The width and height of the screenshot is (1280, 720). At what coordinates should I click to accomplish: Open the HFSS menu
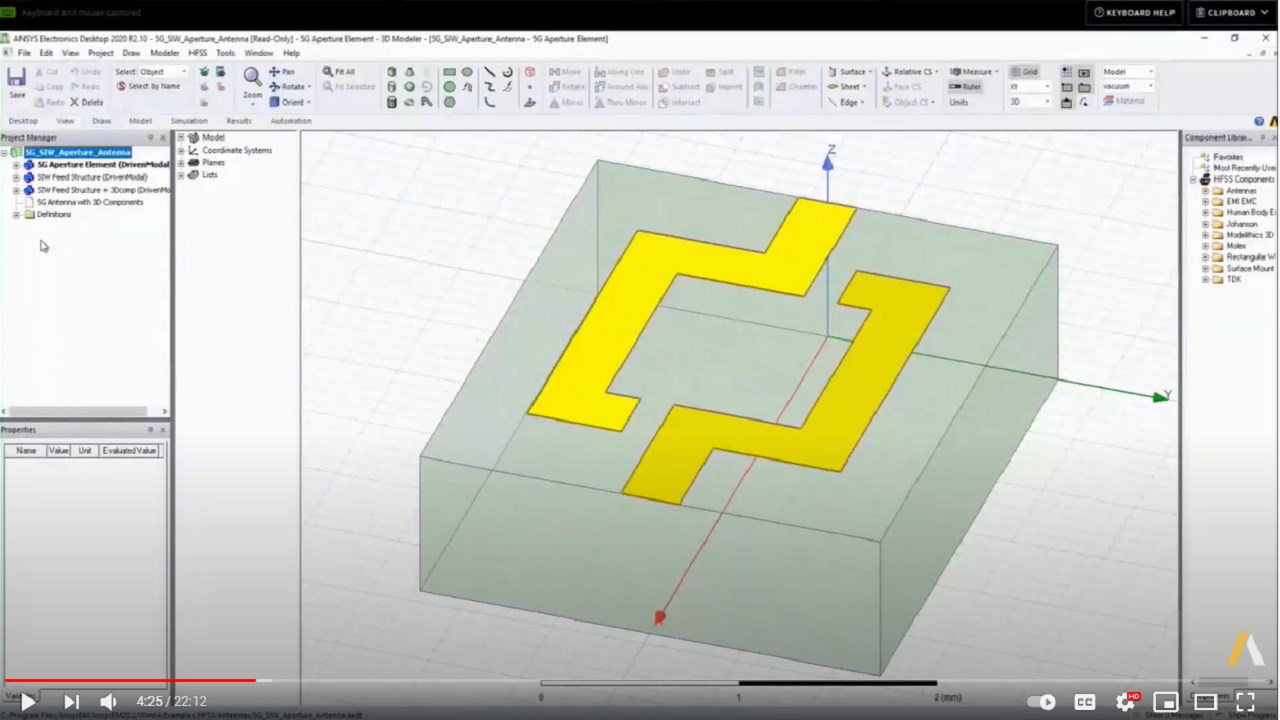(x=197, y=53)
